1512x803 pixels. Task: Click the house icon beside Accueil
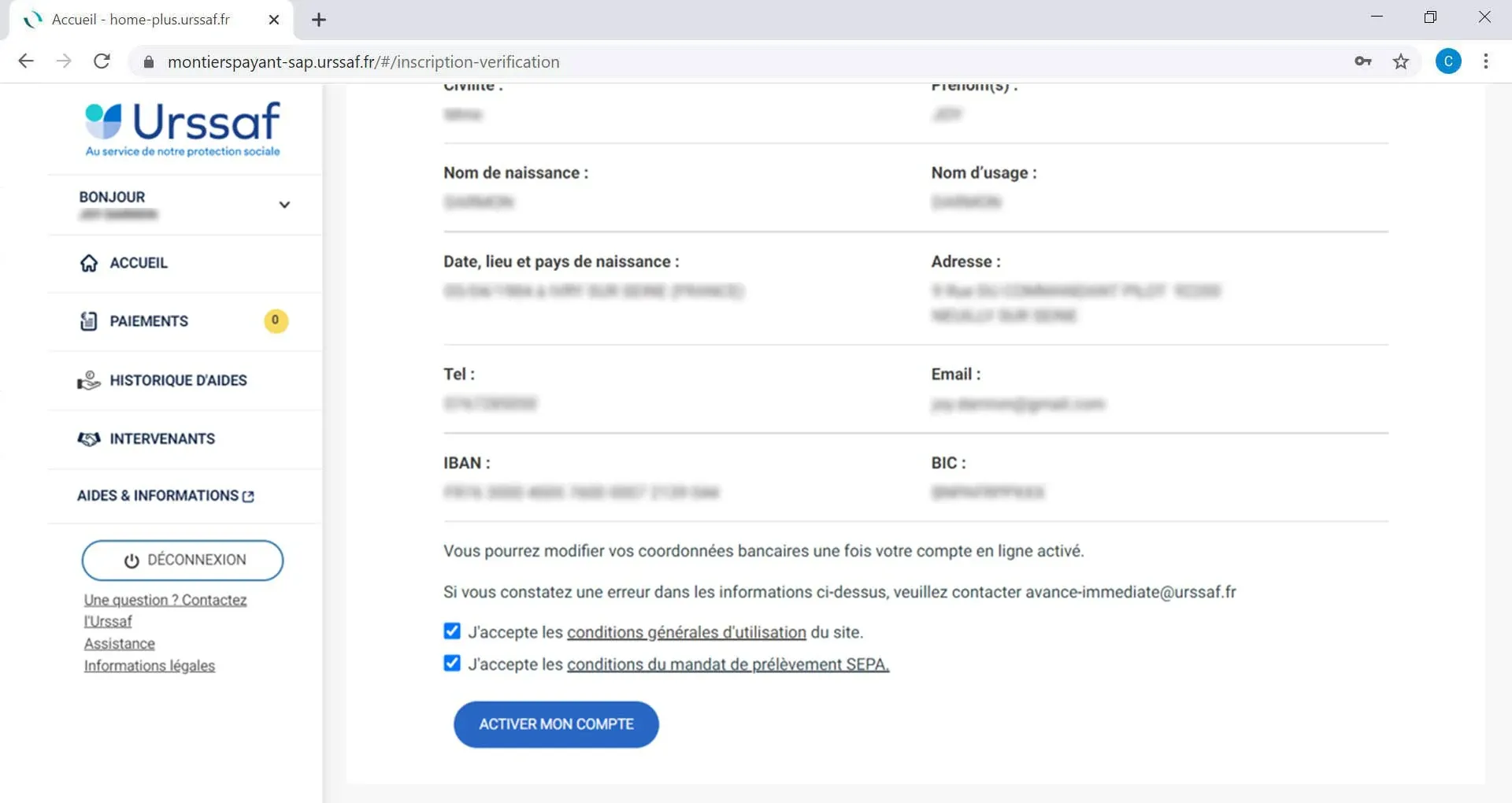(x=89, y=263)
